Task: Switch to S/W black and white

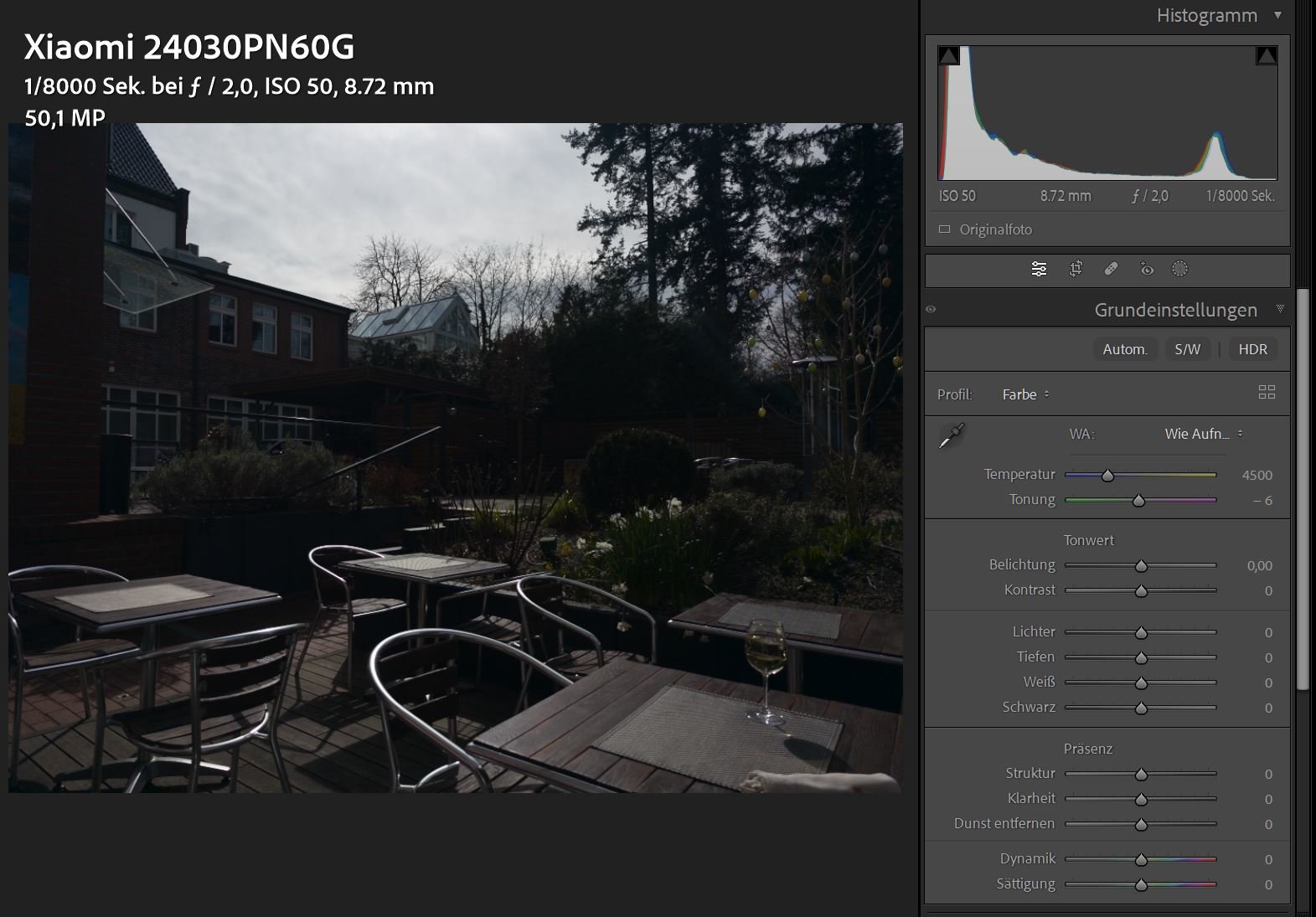Action: click(1187, 349)
